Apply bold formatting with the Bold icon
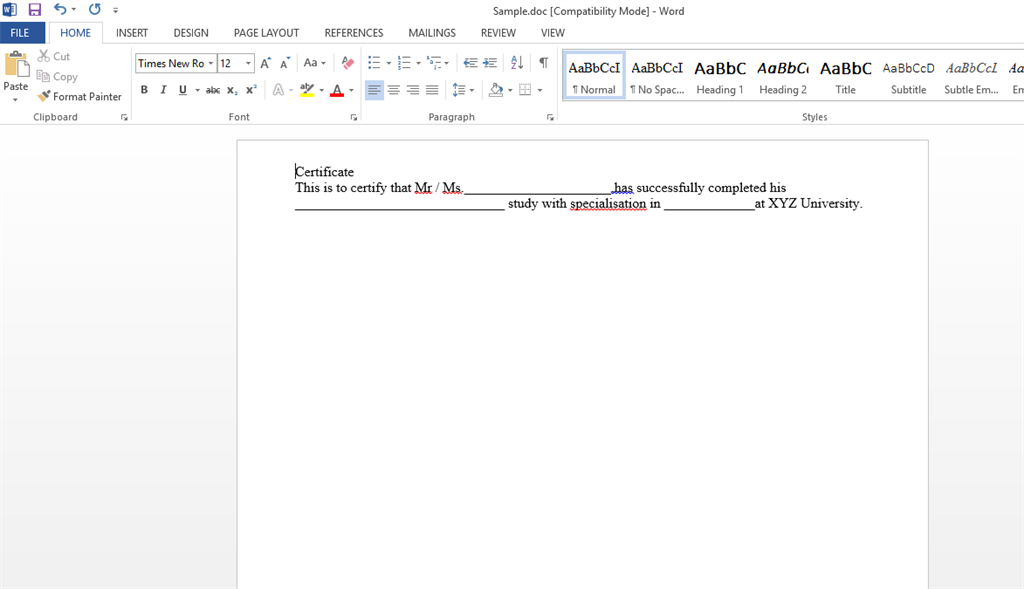1024x589 pixels. pyautogui.click(x=144, y=89)
